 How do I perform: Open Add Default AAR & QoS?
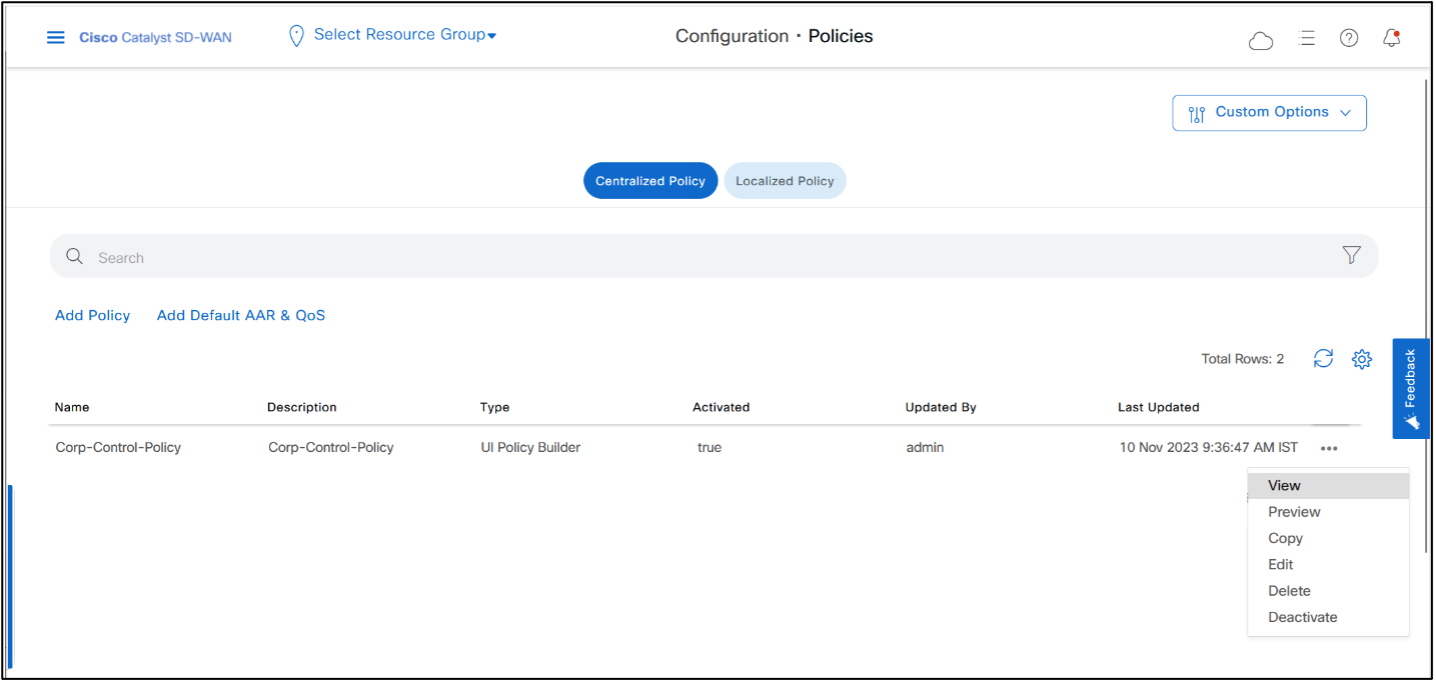click(240, 315)
